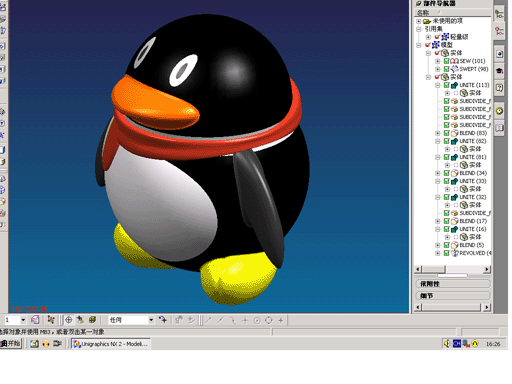This screenshot has width=512, height=384.
Task: Toggle the BLEND (83) feature checkbox
Action: [x=447, y=133]
